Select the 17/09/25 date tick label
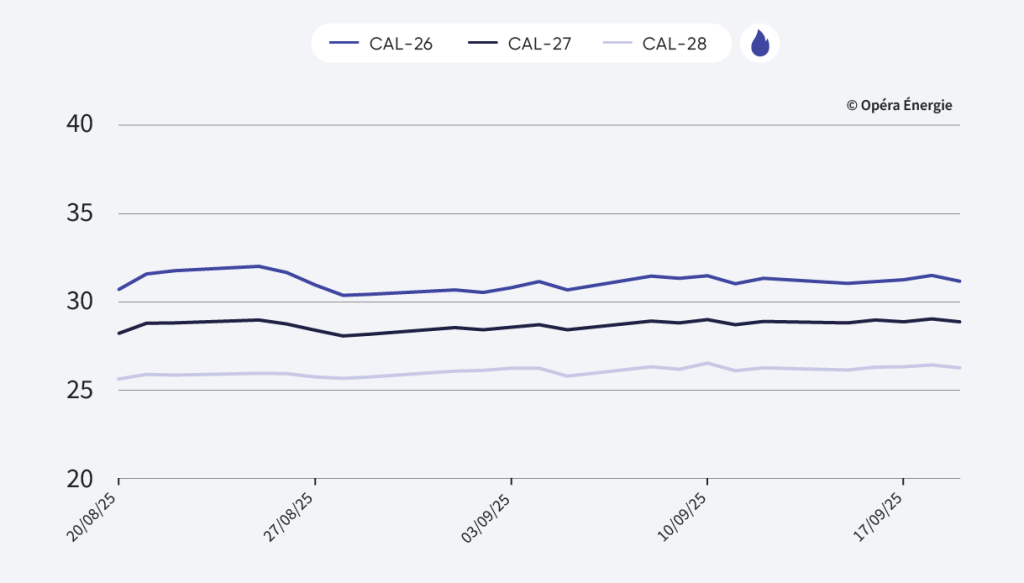 coord(878,515)
